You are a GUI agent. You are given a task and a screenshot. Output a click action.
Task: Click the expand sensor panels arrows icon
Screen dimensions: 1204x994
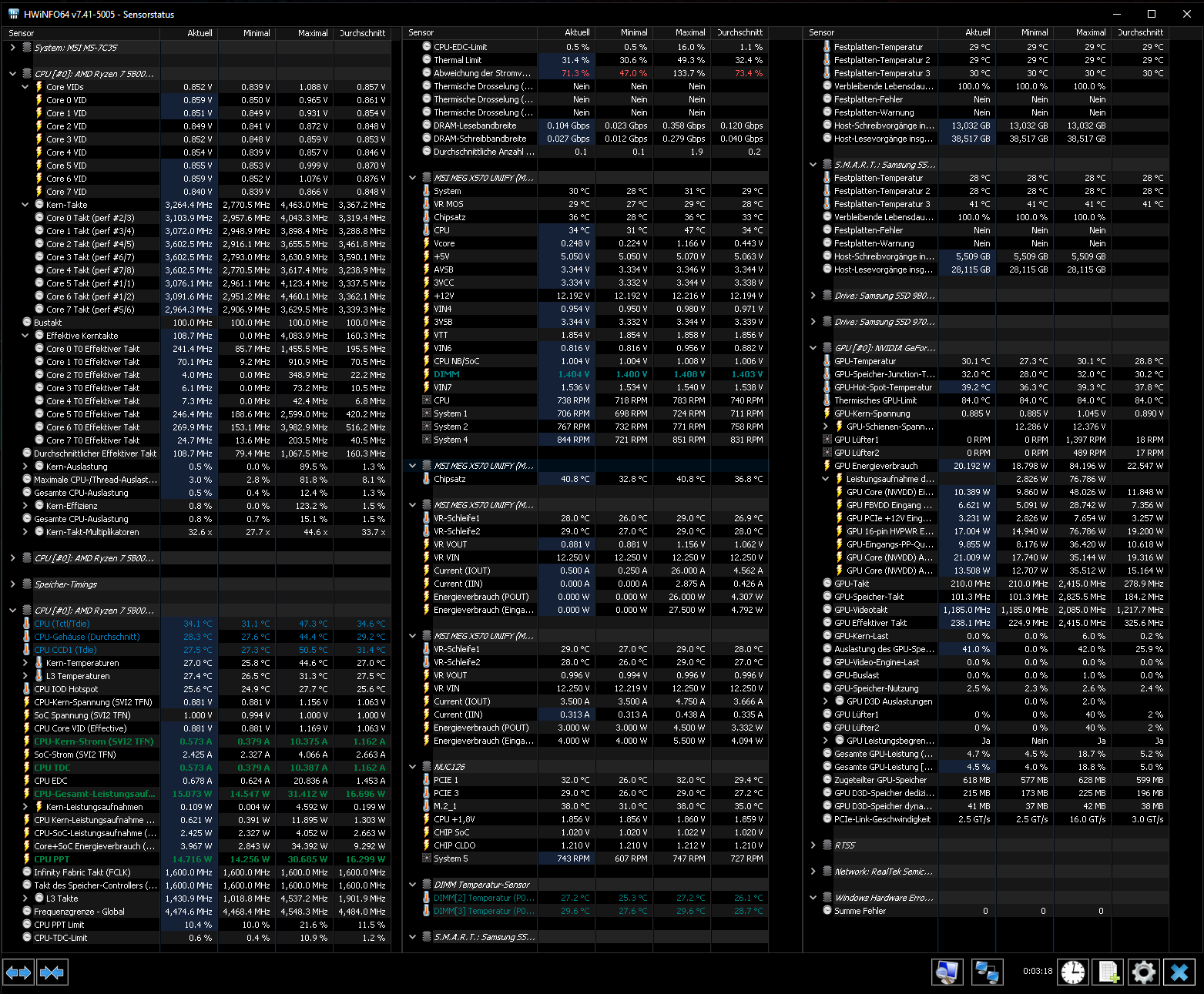(18, 972)
